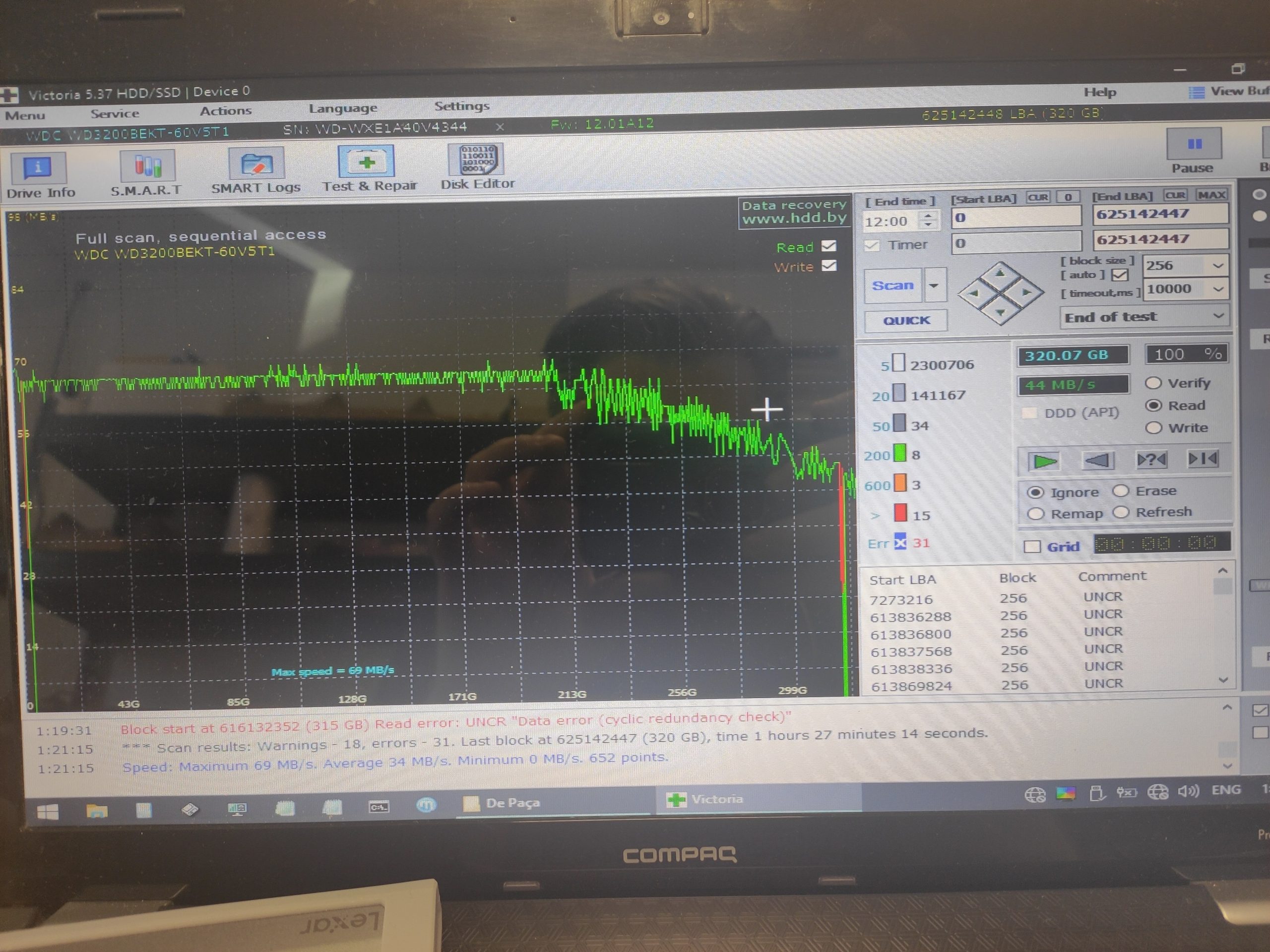Screen dimensions: 1270x952
Task: Open the Drive Info panel
Action: click(39, 169)
